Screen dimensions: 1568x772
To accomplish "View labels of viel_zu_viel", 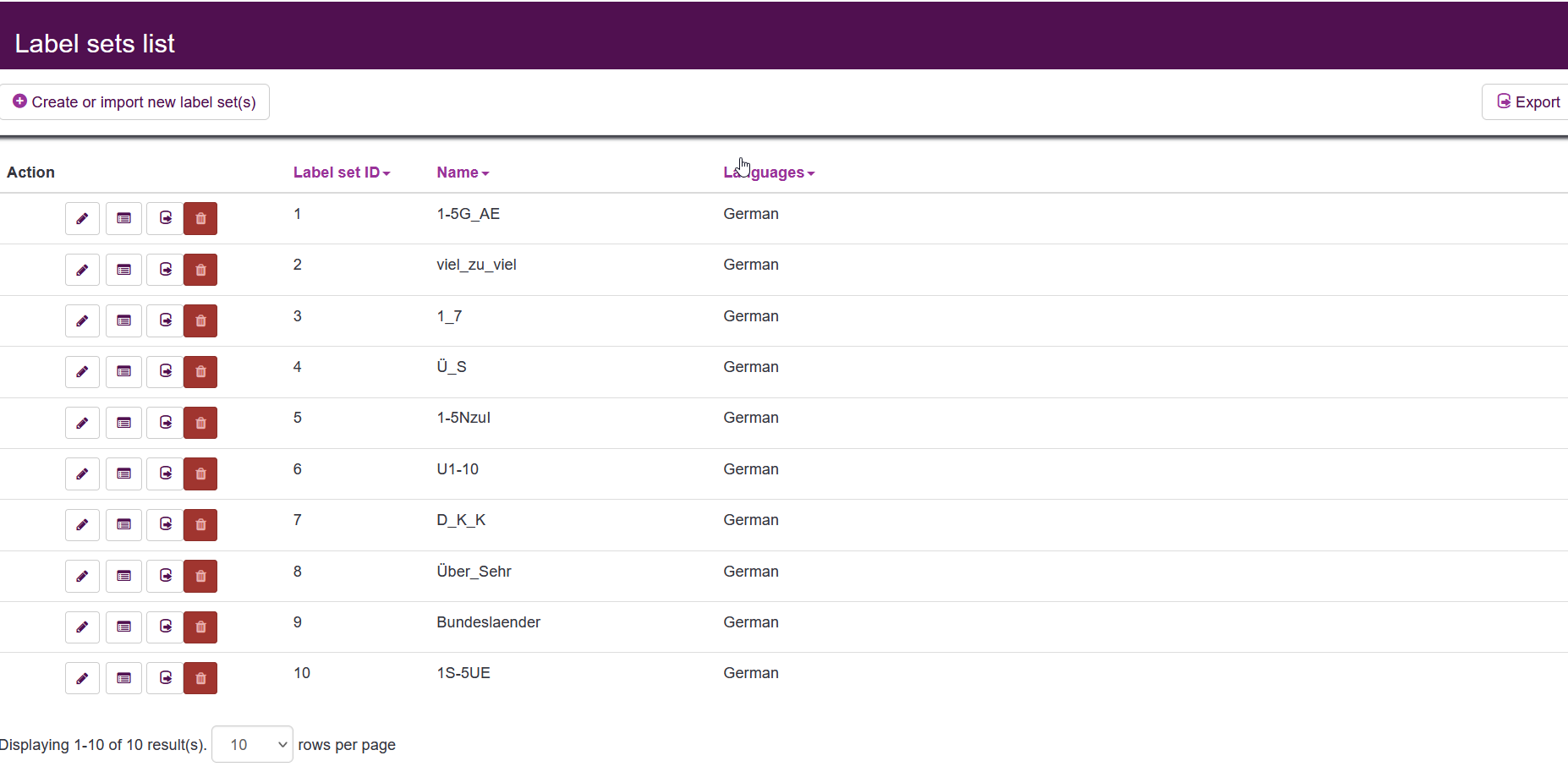I will point(123,270).
